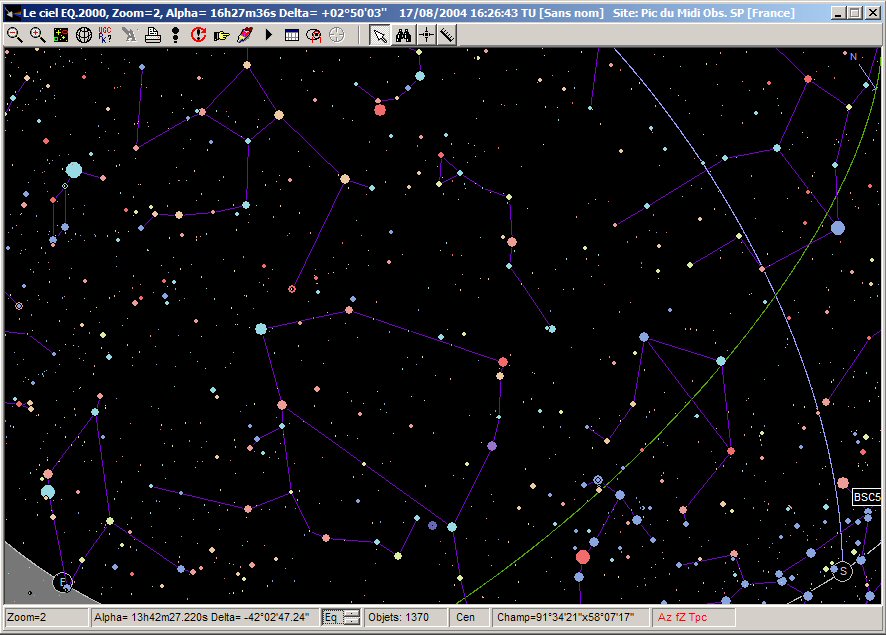Open the UGC catalog search icon

click(106, 35)
